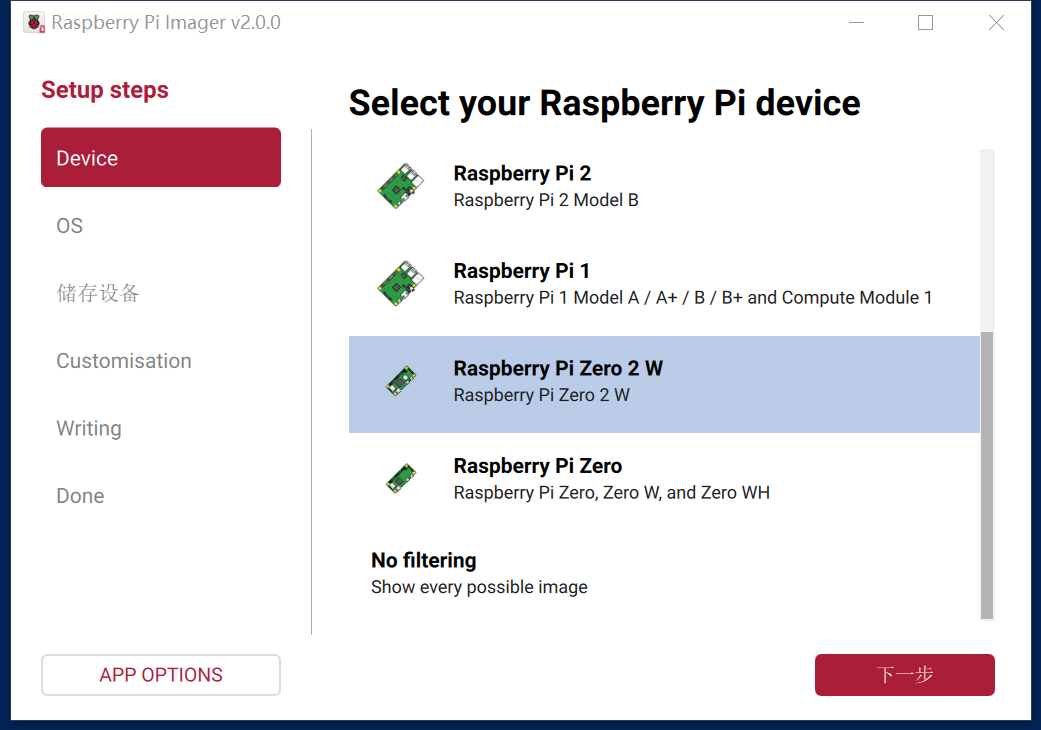This screenshot has width=1041, height=730.
Task: Click the device list scrollbar thumb
Action: [987, 475]
